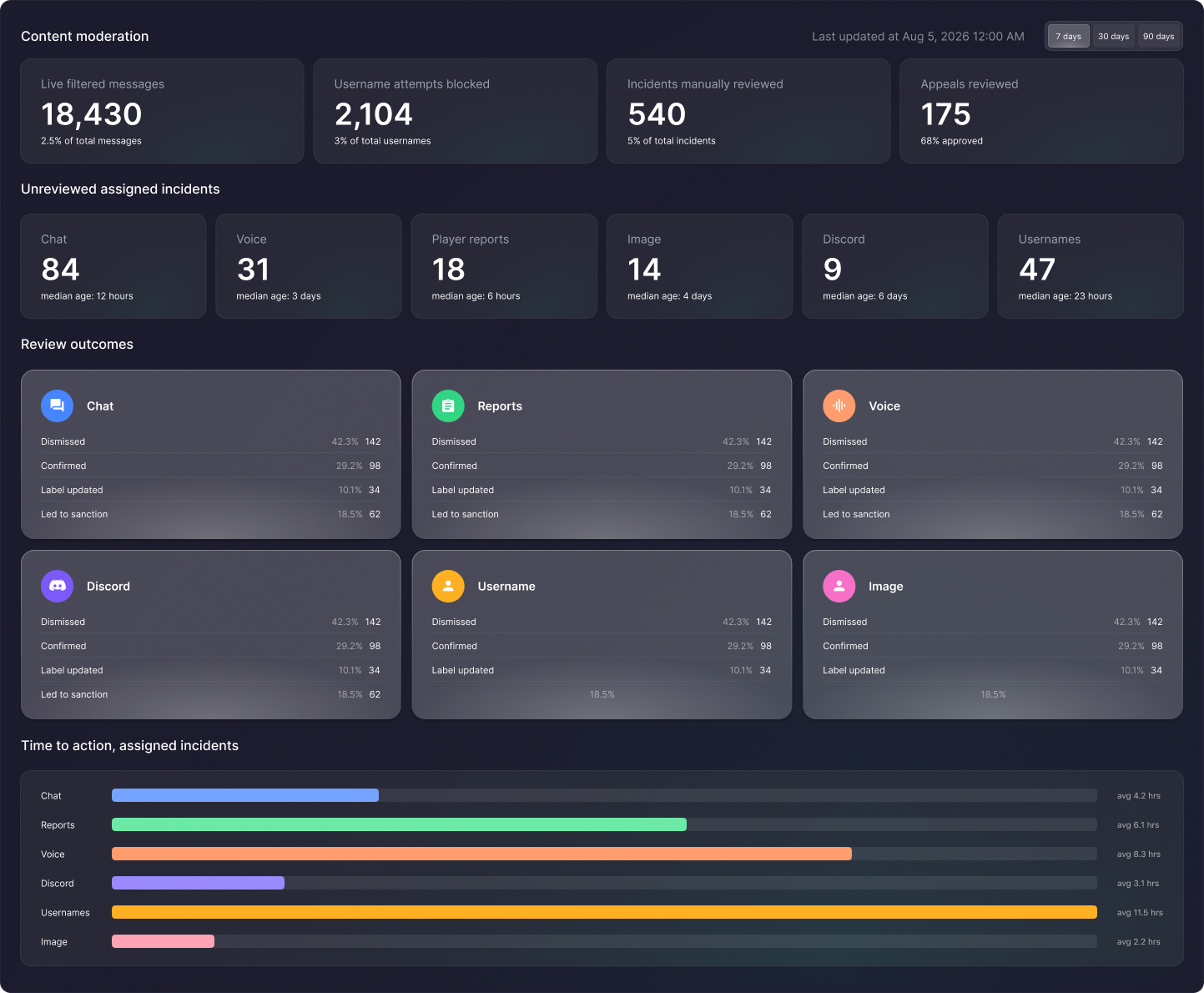1204x993 pixels.
Task: Click 'avg 6.1 hrs' Reports value
Action: click(1138, 825)
